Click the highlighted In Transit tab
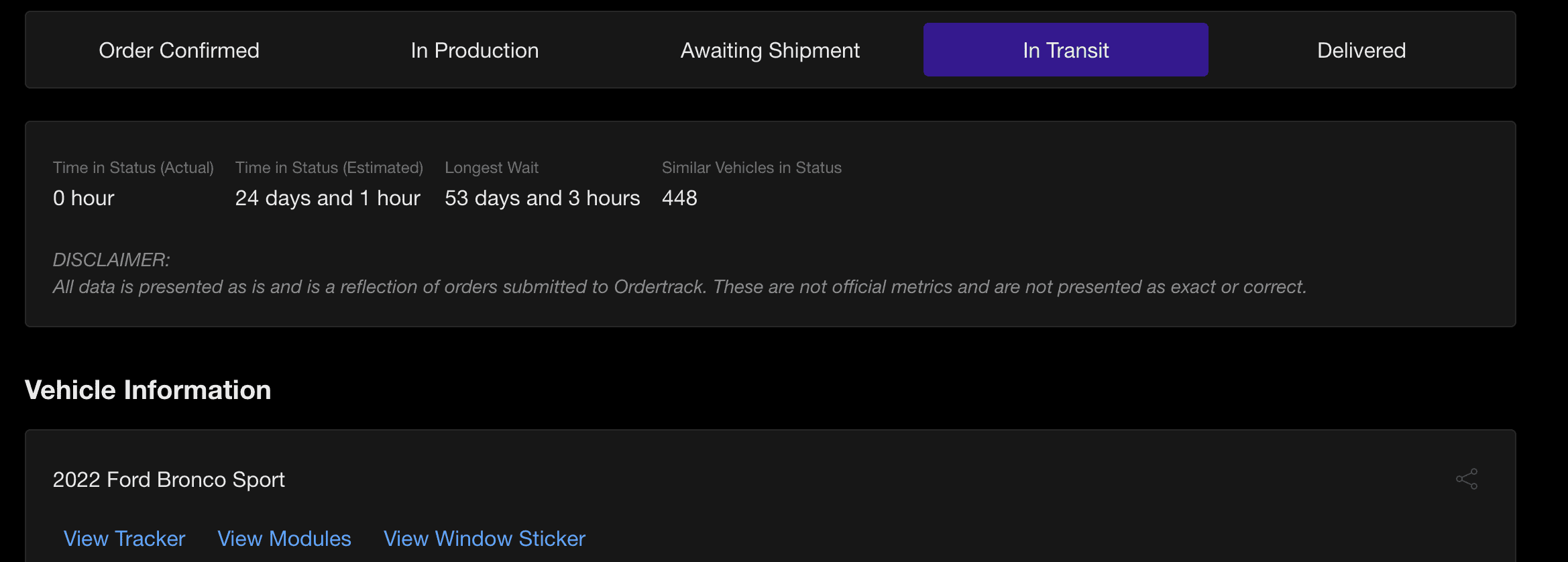The height and width of the screenshot is (562, 1568). (x=1066, y=50)
